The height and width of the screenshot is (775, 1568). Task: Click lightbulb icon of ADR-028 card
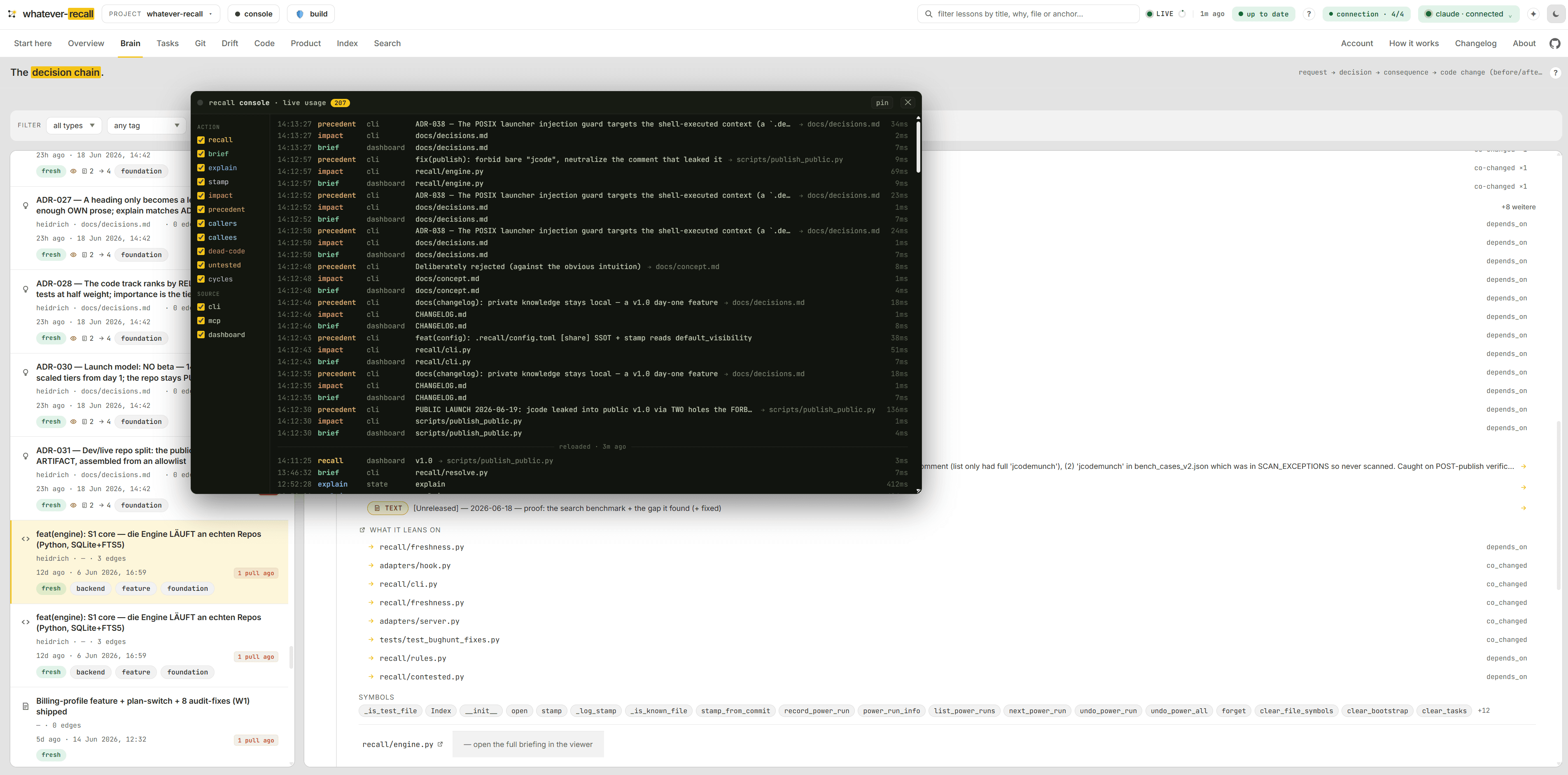(x=26, y=289)
